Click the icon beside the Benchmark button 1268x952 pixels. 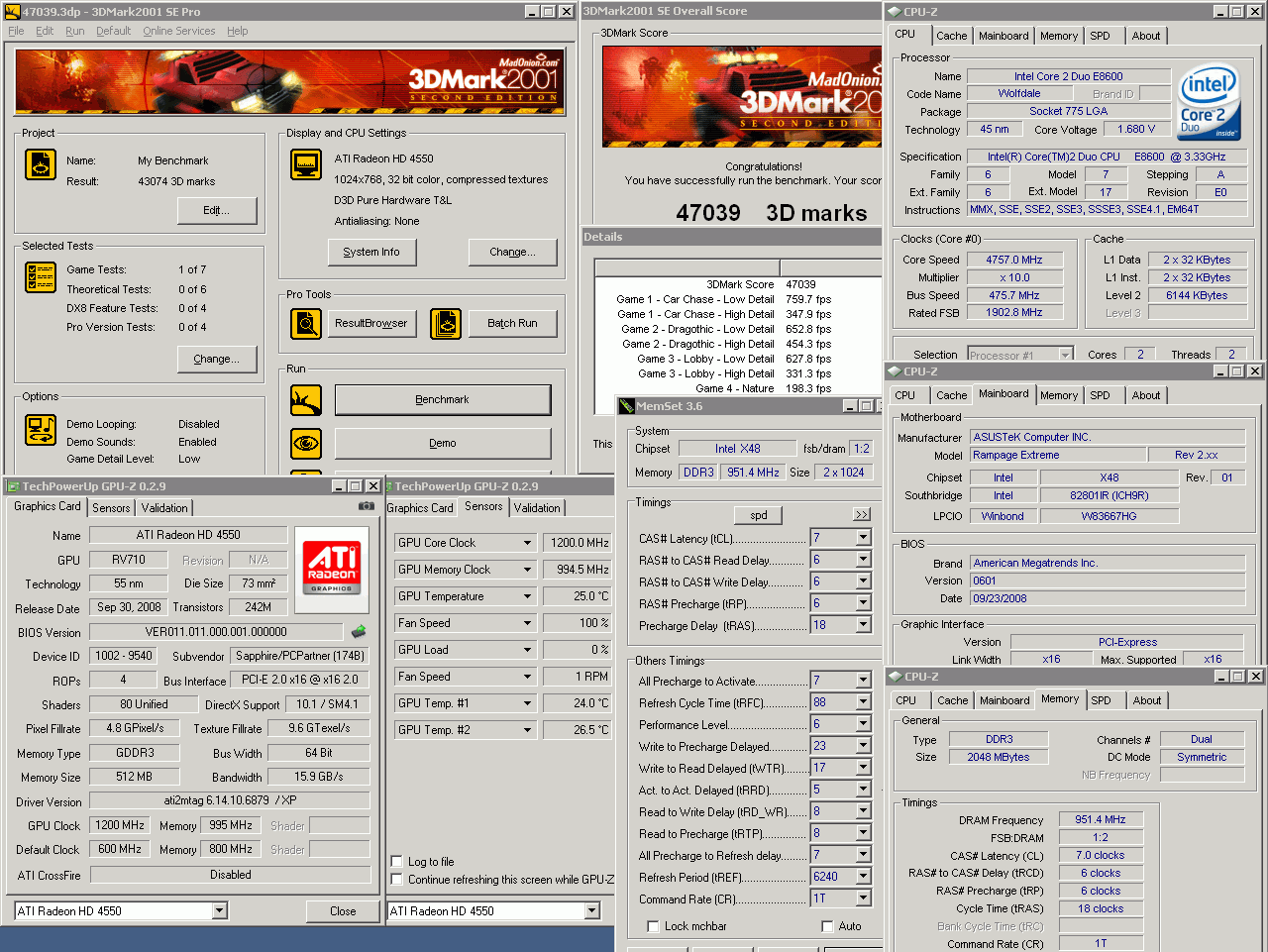pyautogui.click(x=306, y=400)
